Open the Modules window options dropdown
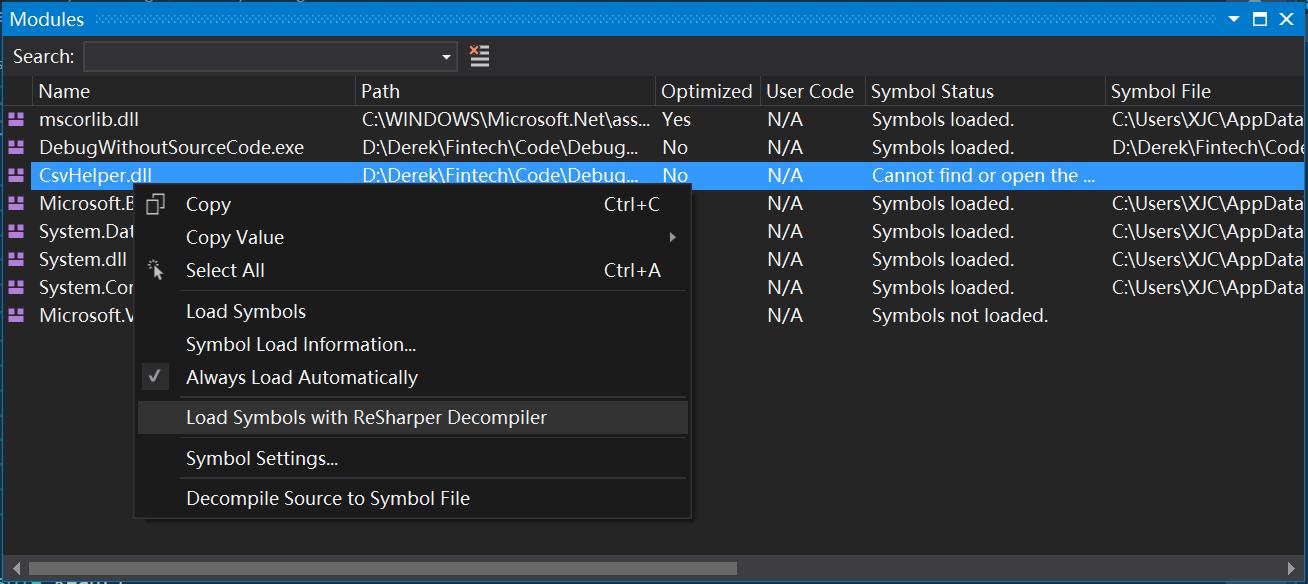 pos(1234,19)
